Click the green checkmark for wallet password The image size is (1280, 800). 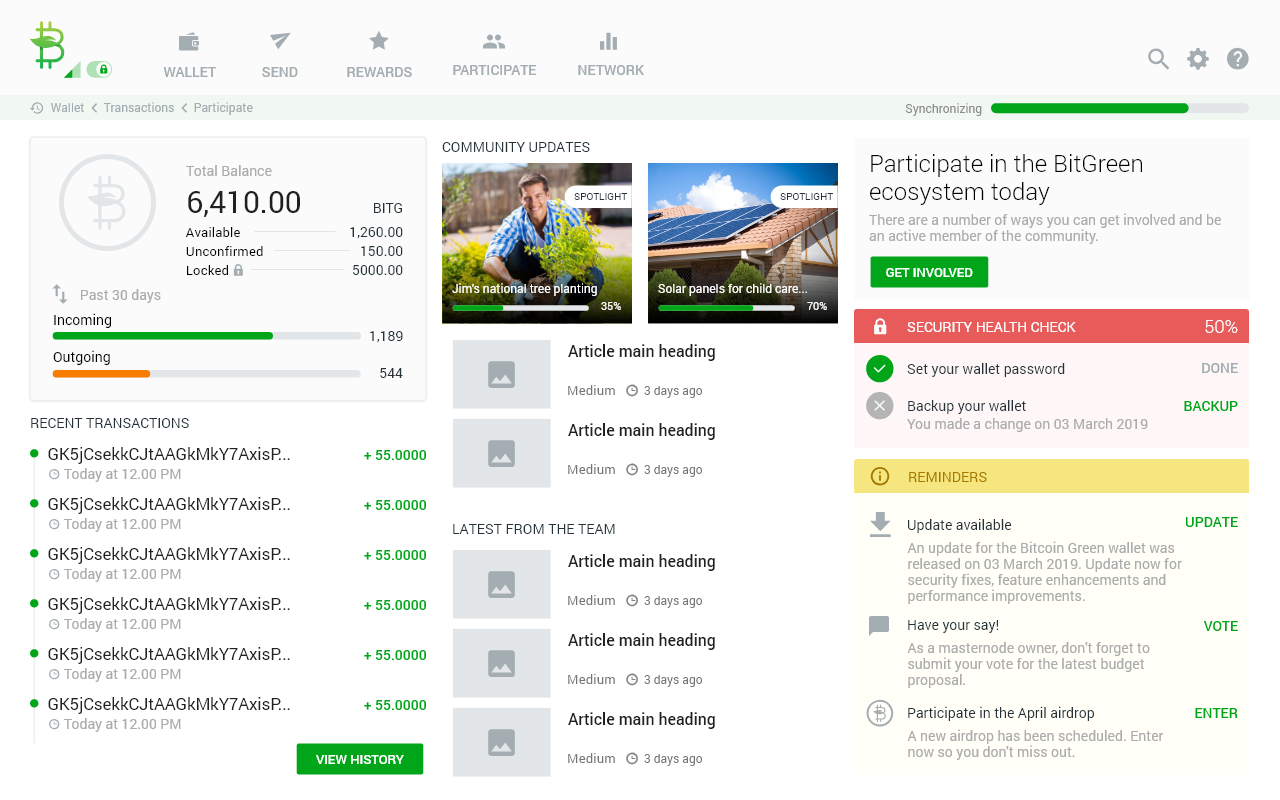(x=880, y=369)
